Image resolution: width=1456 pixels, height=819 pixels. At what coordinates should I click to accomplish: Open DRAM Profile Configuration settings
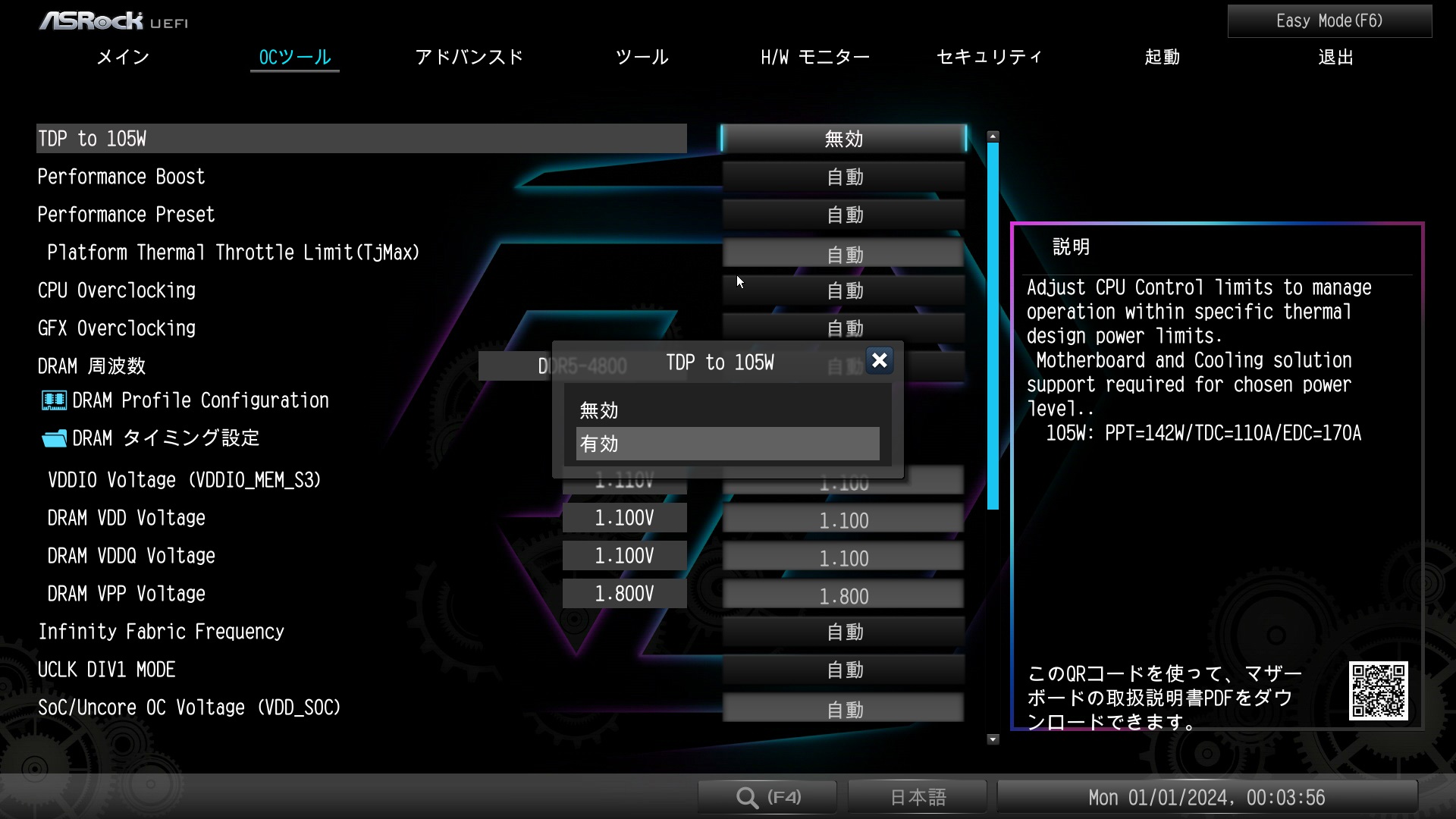[200, 400]
